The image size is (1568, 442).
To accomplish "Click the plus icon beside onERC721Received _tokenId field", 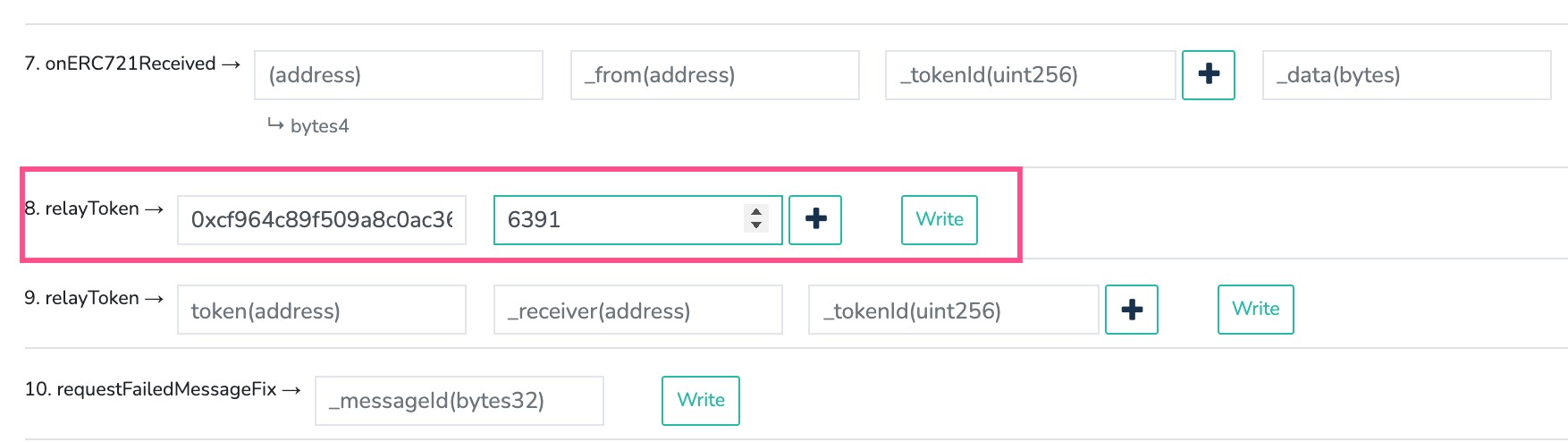I will pos(1209,75).
